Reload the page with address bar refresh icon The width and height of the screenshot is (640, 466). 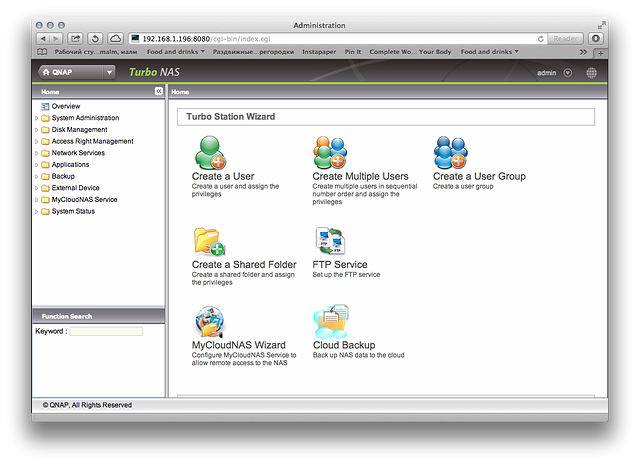coord(540,39)
